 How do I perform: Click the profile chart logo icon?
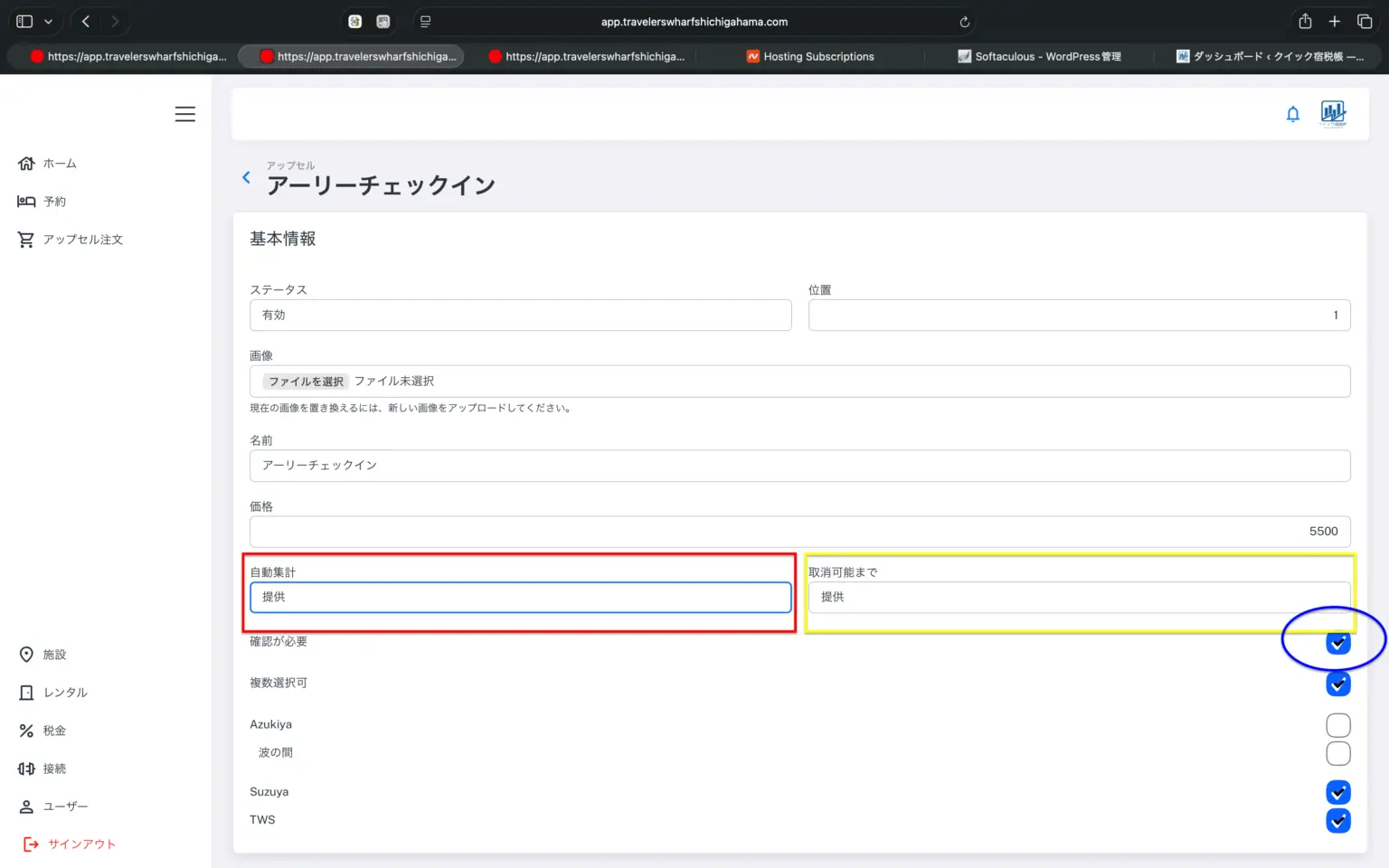click(1333, 113)
